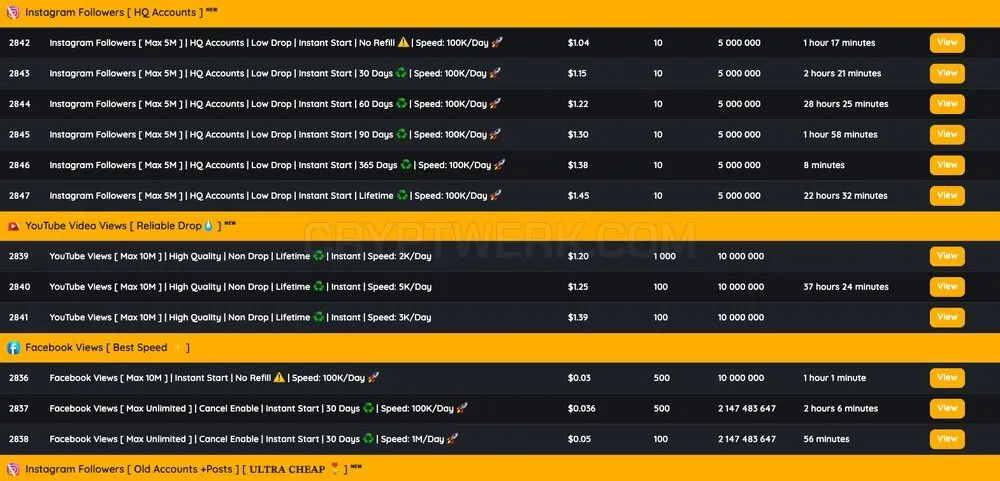
Task: View the Lifetime Instagram Followers service 2847
Action: tap(947, 195)
